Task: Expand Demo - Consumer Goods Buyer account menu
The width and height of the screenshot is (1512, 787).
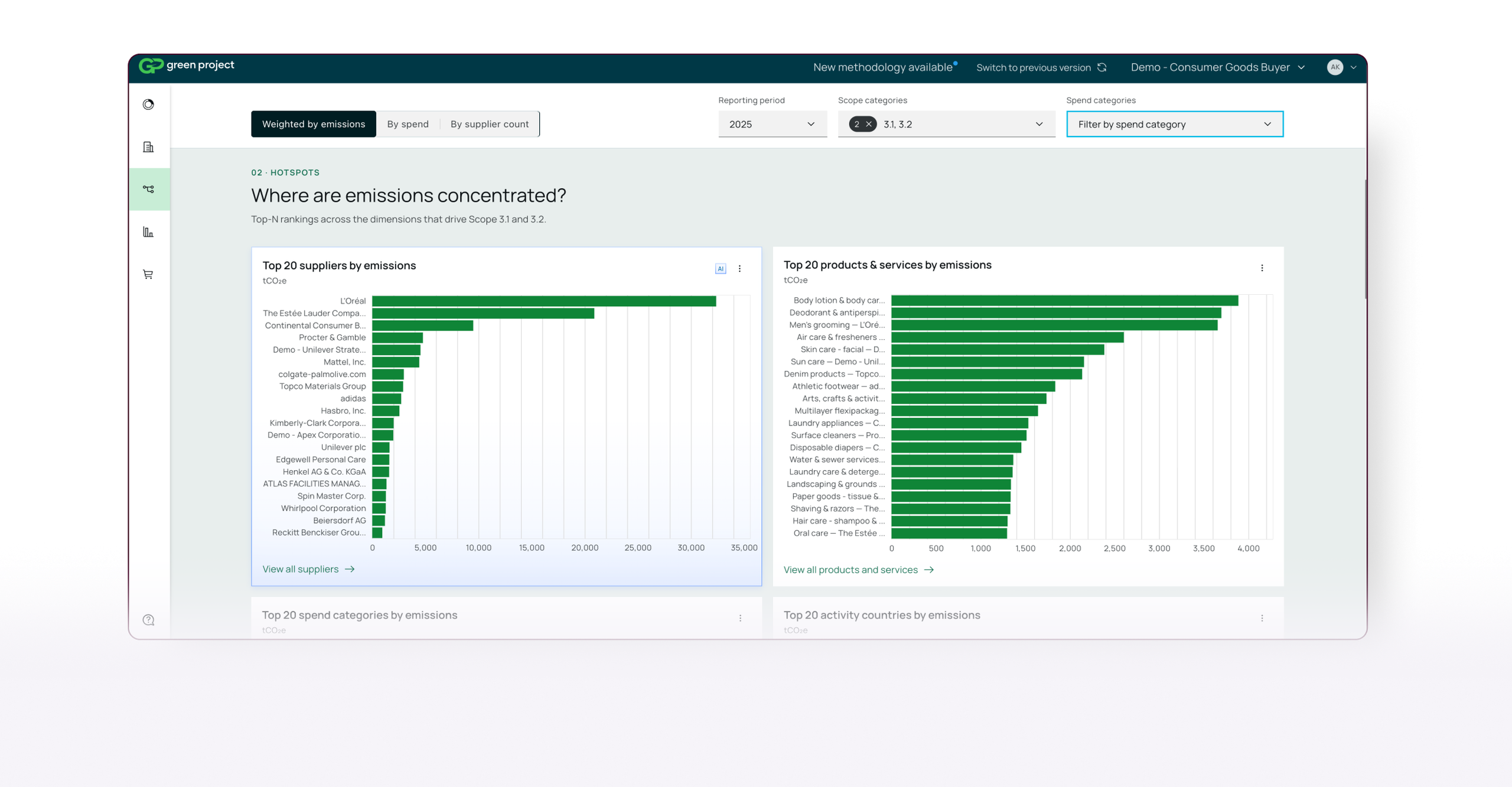Action: 1218,67
